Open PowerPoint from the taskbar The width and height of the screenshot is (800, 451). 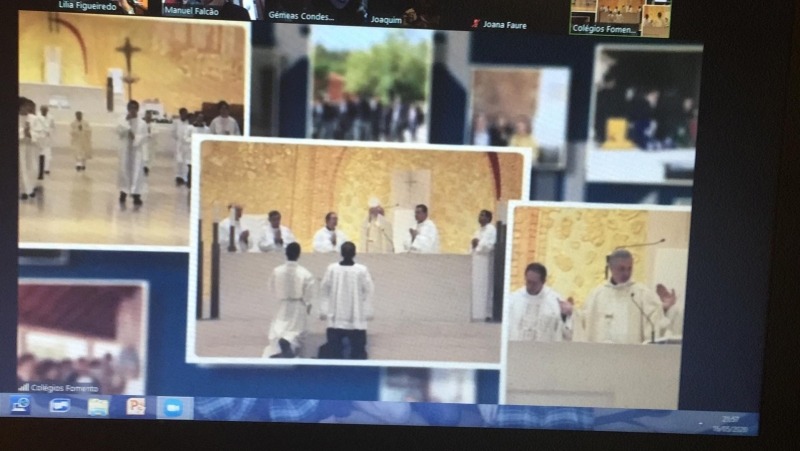coord(136,407)
